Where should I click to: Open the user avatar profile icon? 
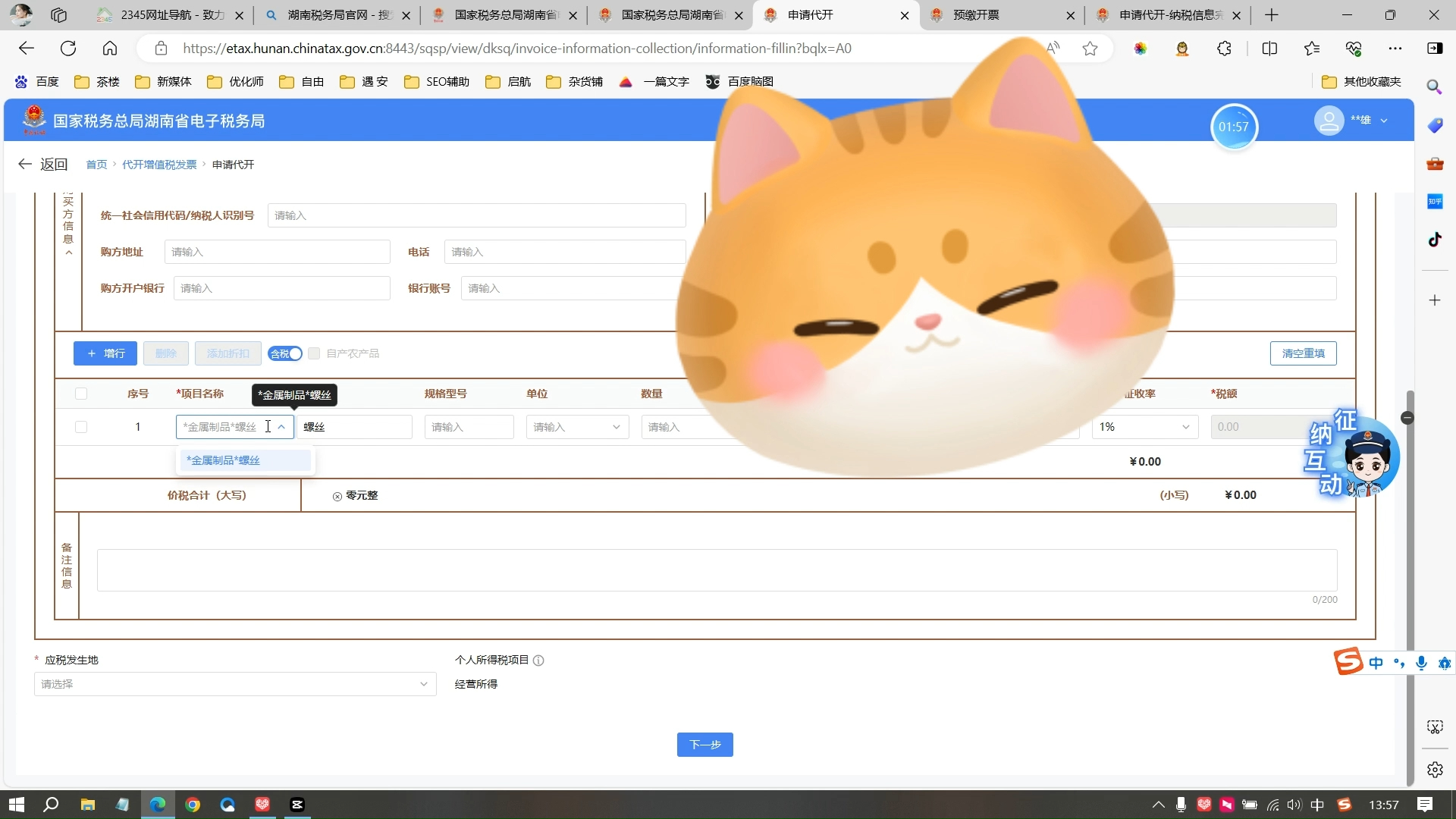point(1329,121)
